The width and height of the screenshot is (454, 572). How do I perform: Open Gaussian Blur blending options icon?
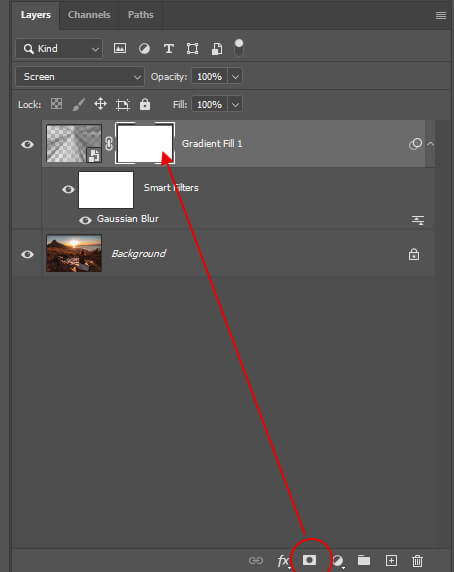pos(418,220)
